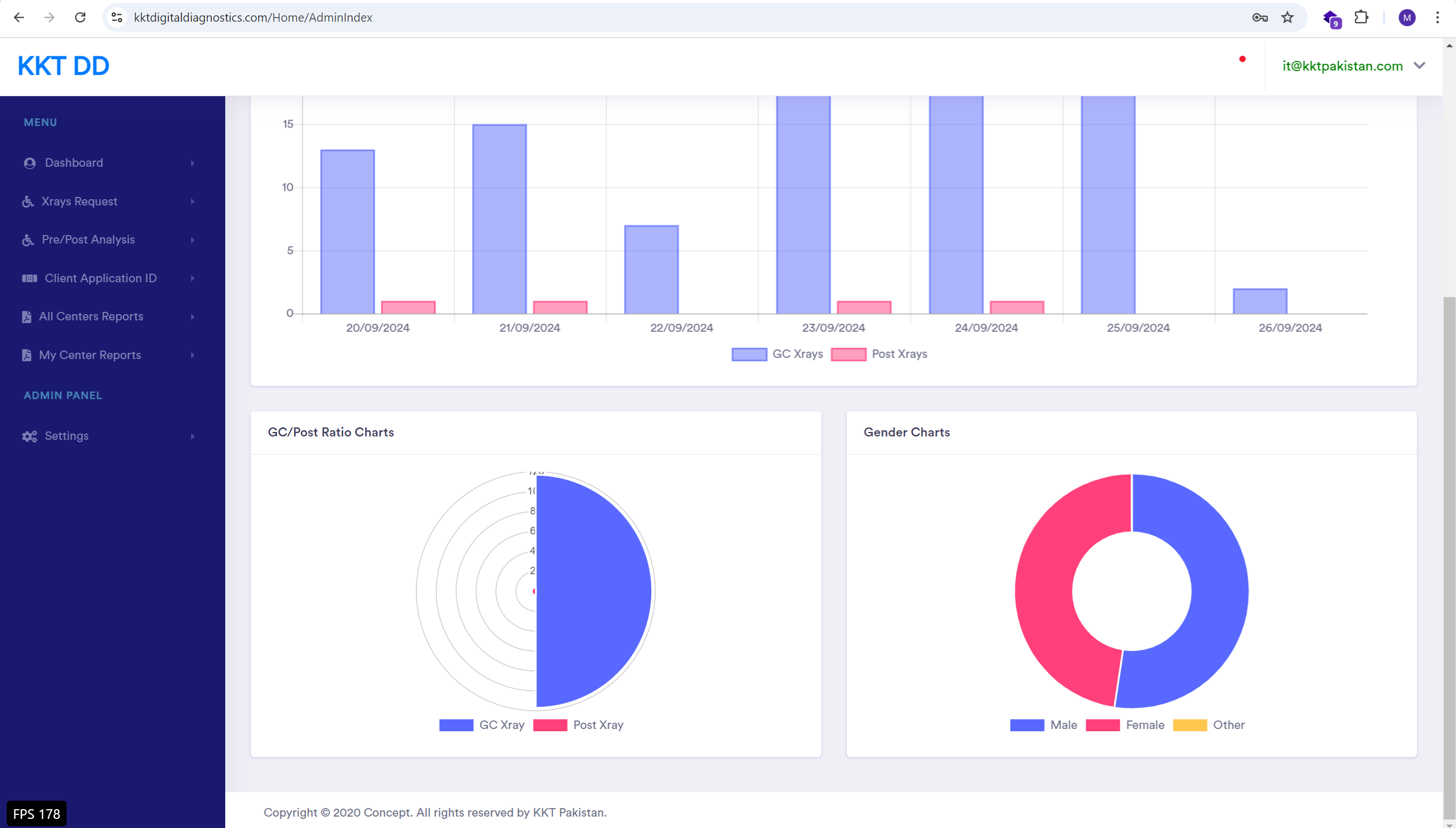
Task: Expand the Xrays Request submenu arrow
Action: [x=193, y=201]
